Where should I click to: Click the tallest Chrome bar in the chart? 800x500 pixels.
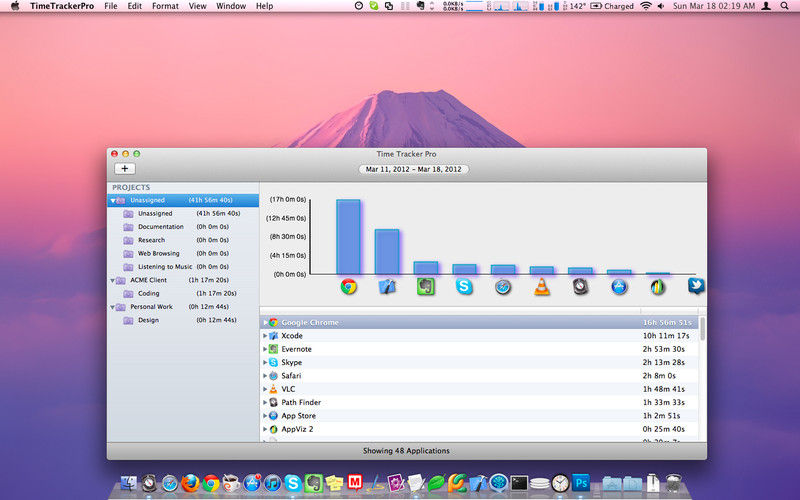pyautogui.click(x=348, y=237)
